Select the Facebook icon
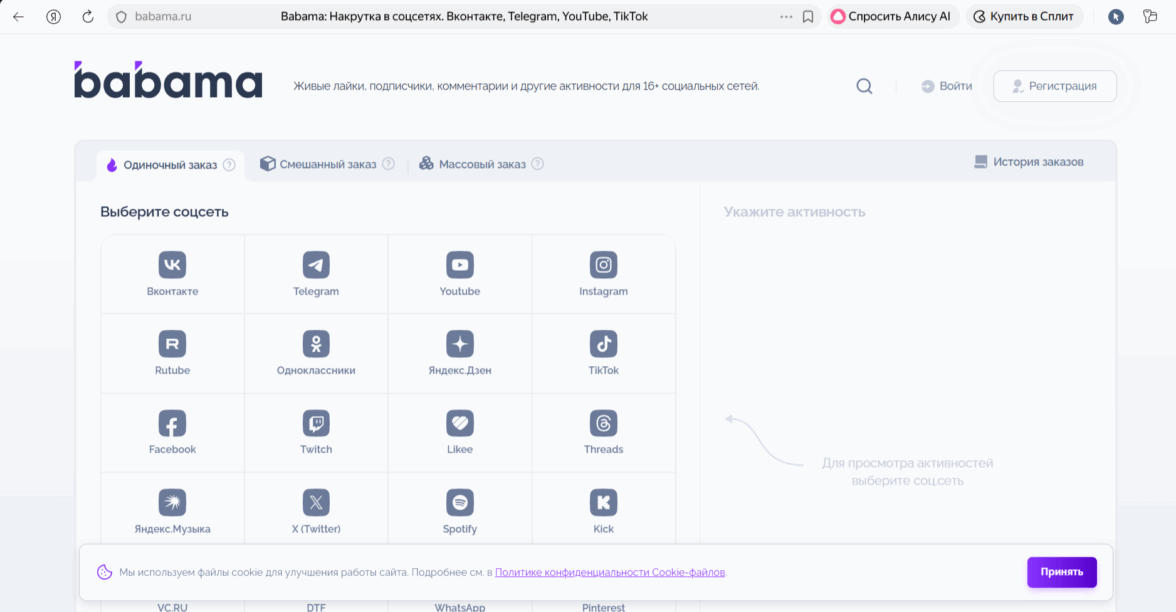The width and height of the screenshot is (1176, 612). 172,423
